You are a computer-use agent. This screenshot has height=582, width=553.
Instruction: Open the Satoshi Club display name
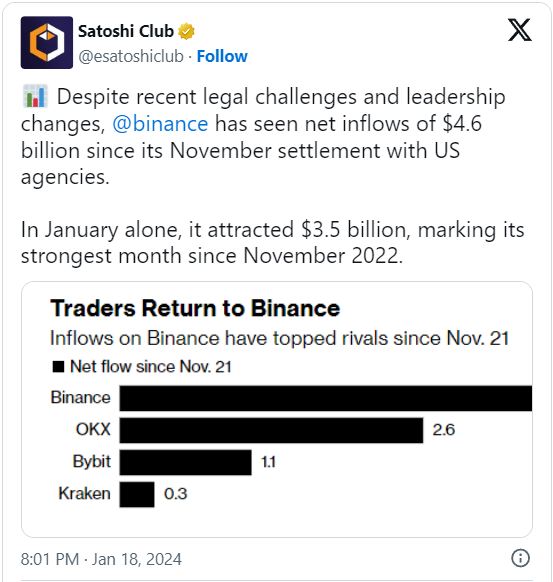(126, 32)
